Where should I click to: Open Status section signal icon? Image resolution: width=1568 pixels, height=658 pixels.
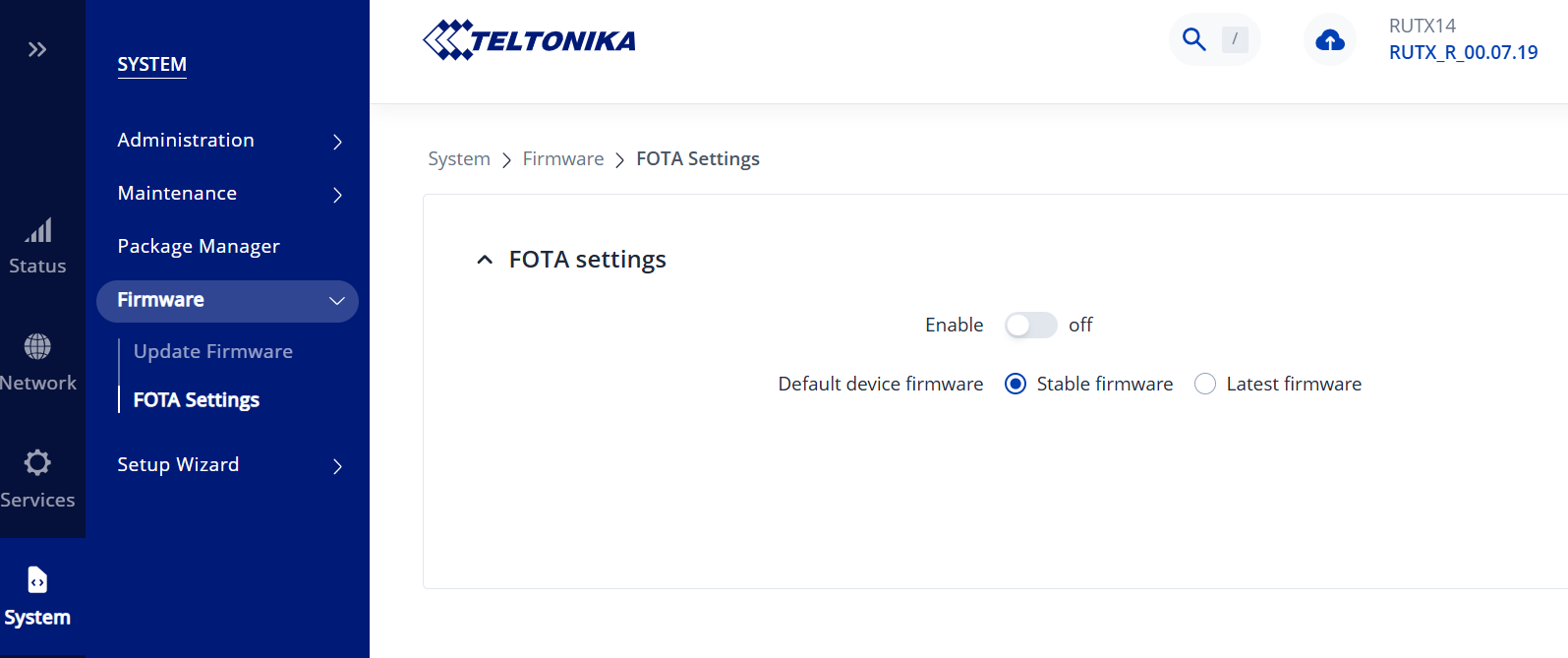37,232
